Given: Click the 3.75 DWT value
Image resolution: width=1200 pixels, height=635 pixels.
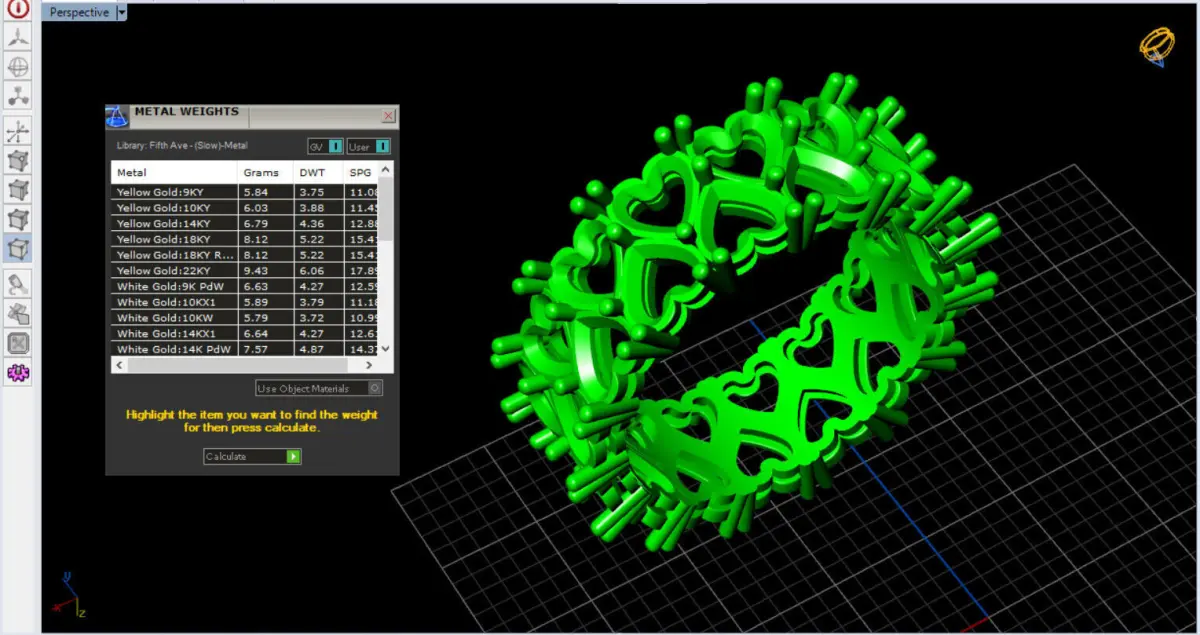Looking at the screenshot, I should tap(311, 192).
